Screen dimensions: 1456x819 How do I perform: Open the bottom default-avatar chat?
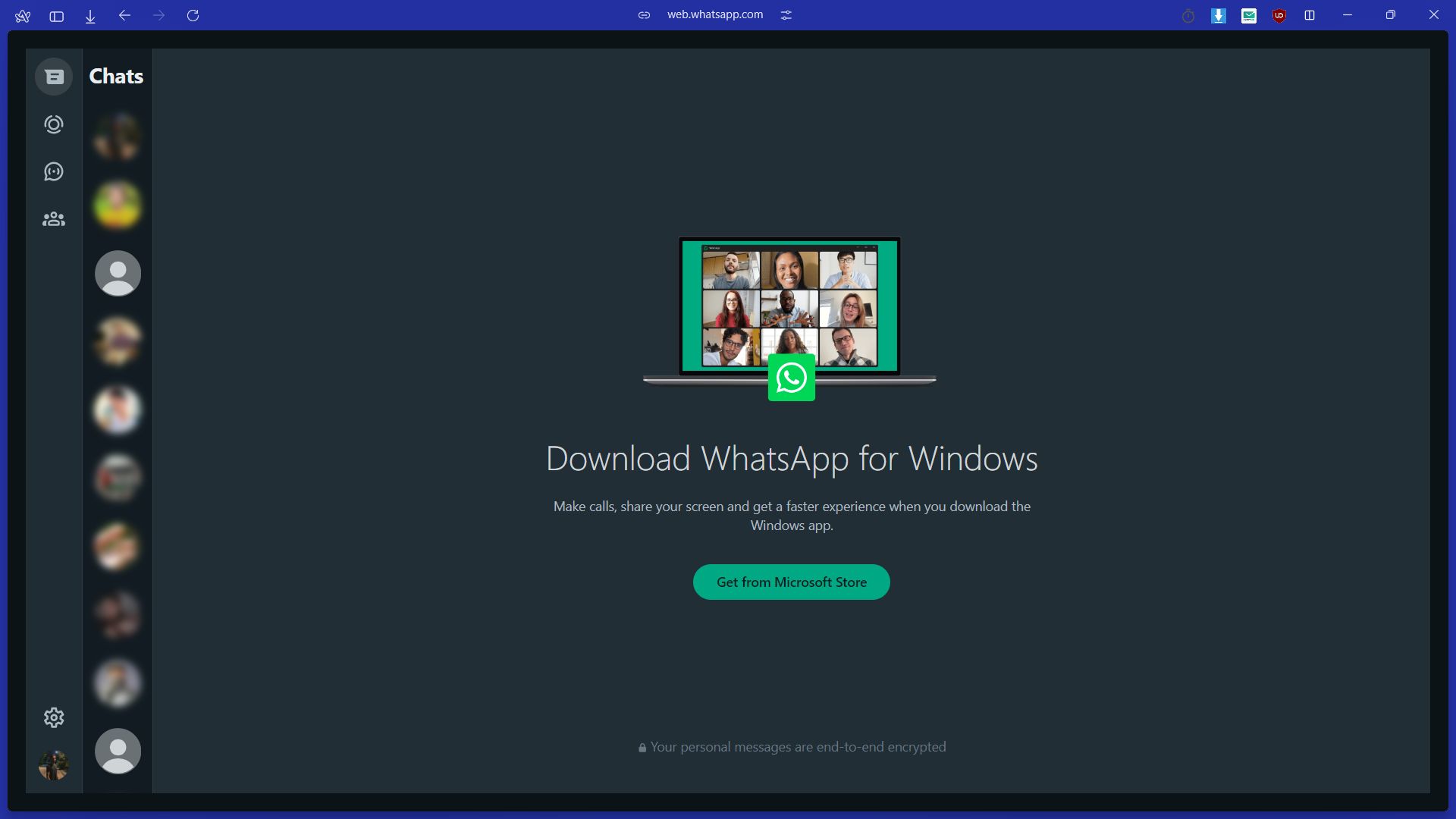pyautogui.click(x=118, y=751)
